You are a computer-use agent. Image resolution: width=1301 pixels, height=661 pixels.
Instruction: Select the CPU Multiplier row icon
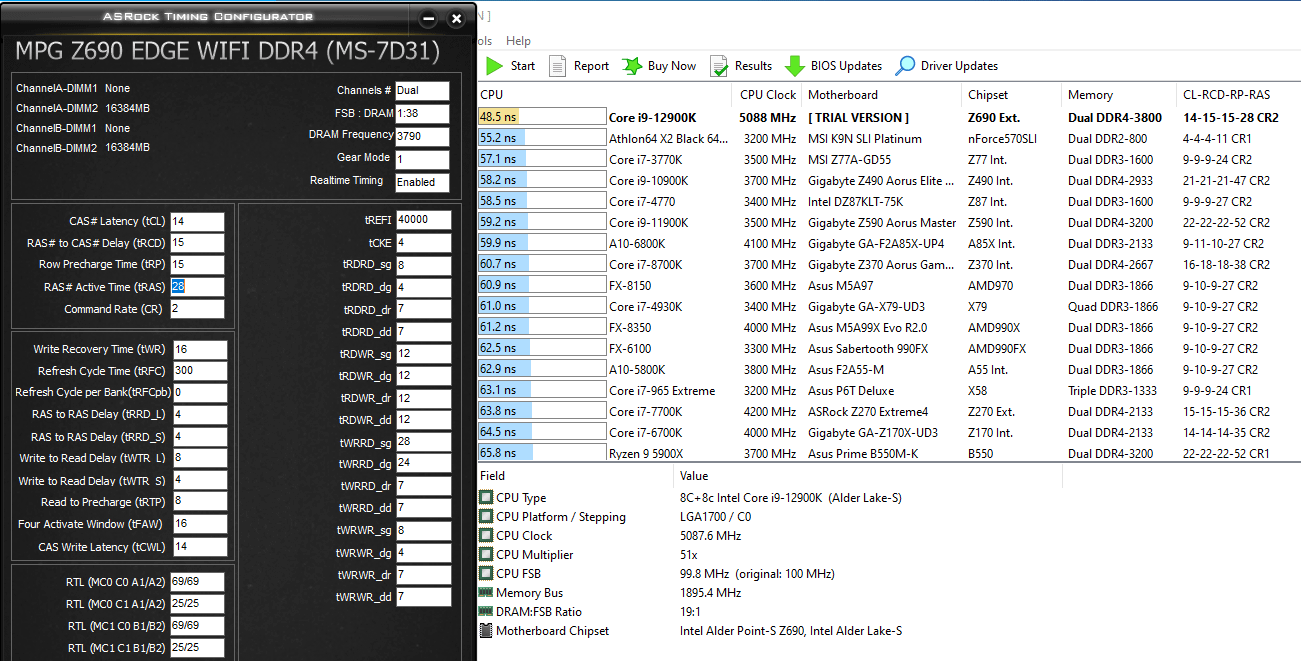point(486,555)
